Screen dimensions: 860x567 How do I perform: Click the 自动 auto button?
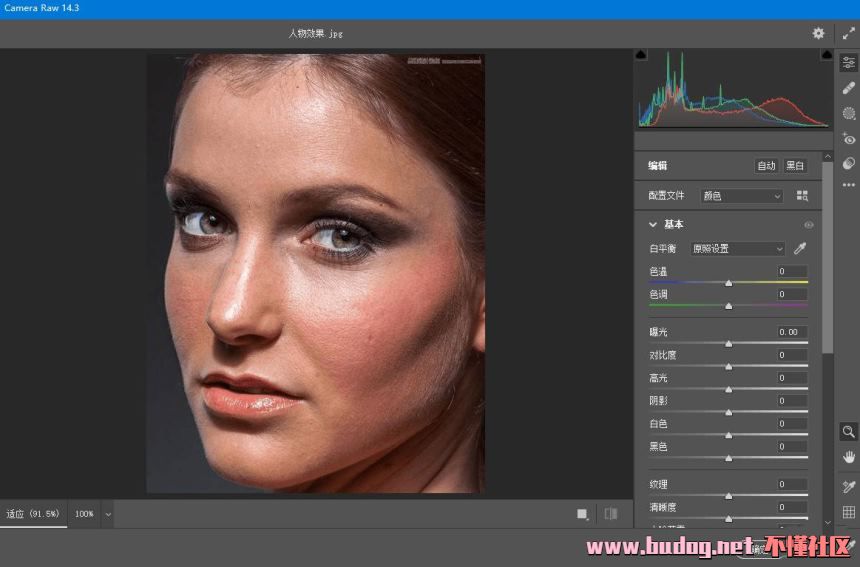pos(766,166)
